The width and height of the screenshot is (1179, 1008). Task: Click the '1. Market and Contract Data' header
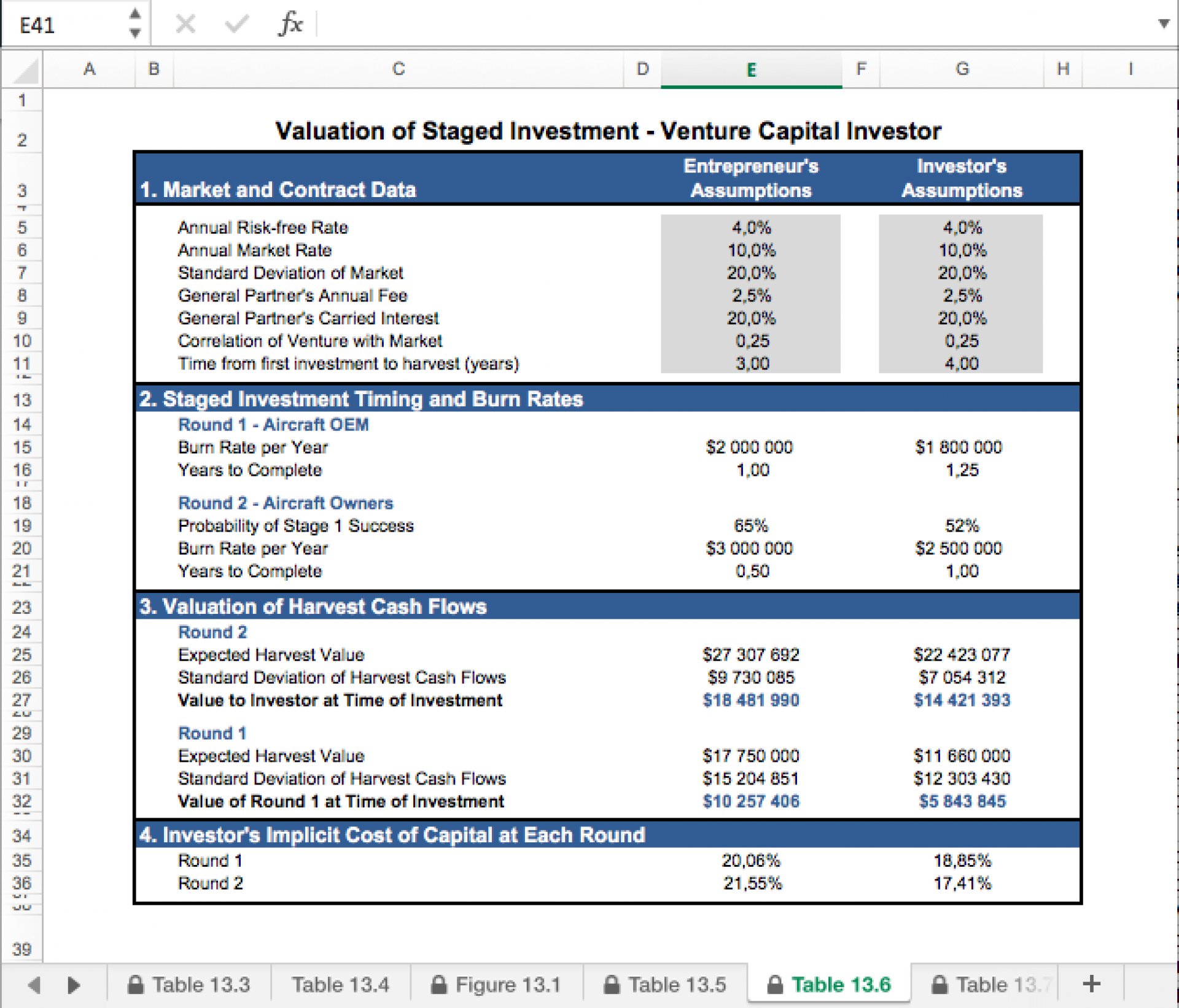[278, 190]
